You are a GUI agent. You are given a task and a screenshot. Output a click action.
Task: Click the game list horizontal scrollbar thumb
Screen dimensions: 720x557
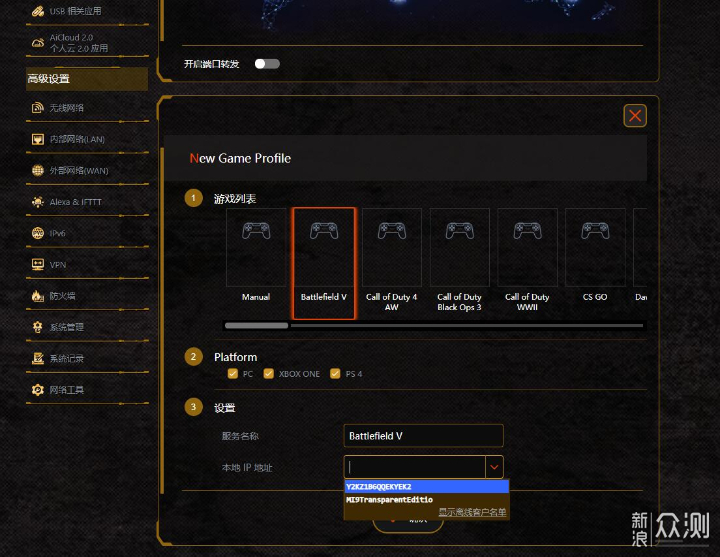(x=256, y=326)
